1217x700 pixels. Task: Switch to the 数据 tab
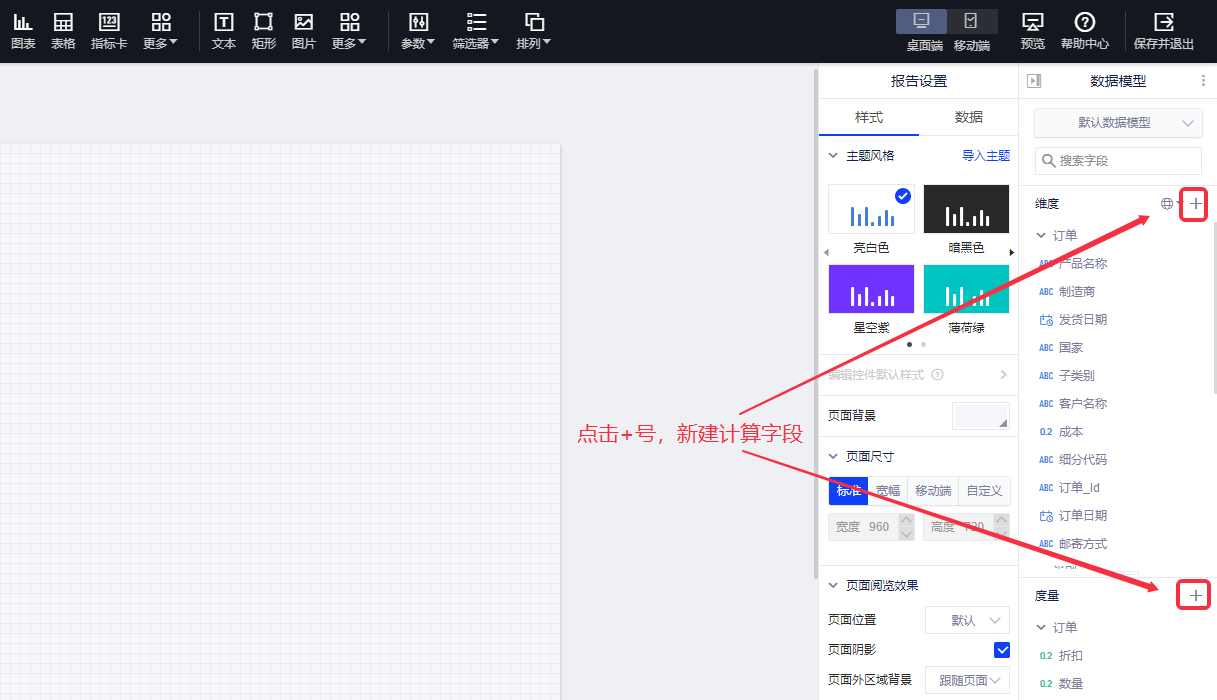tap(968, 117)
